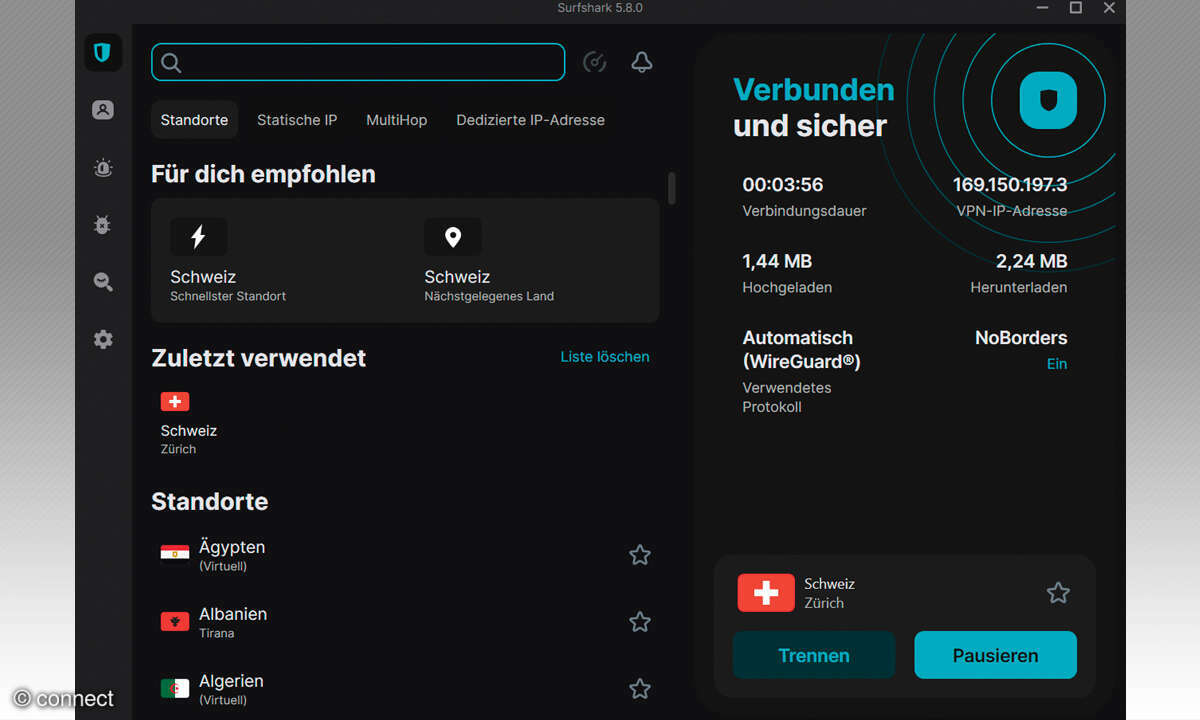Viewport: 1200px width, 720px height.
Task: Favorite Albanien with its star
Action: pyautogui.click(x=640, y=622)
